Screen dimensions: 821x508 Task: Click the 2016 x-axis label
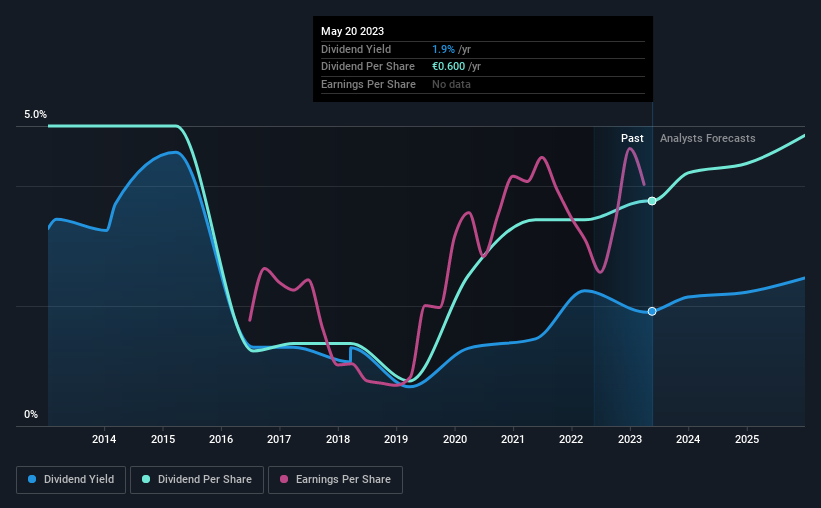coord(221,439)
